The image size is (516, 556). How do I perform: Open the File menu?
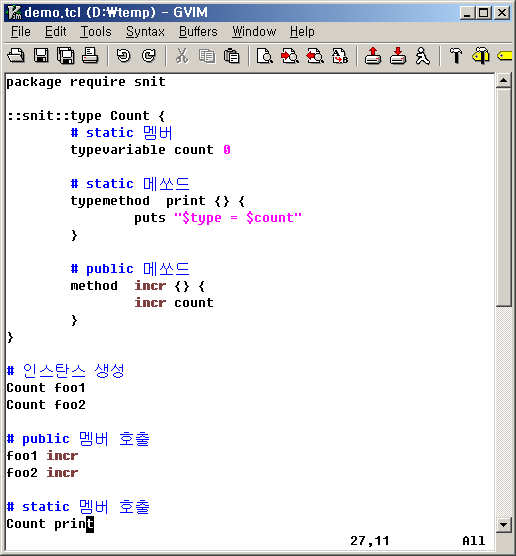tap(21, 32)
